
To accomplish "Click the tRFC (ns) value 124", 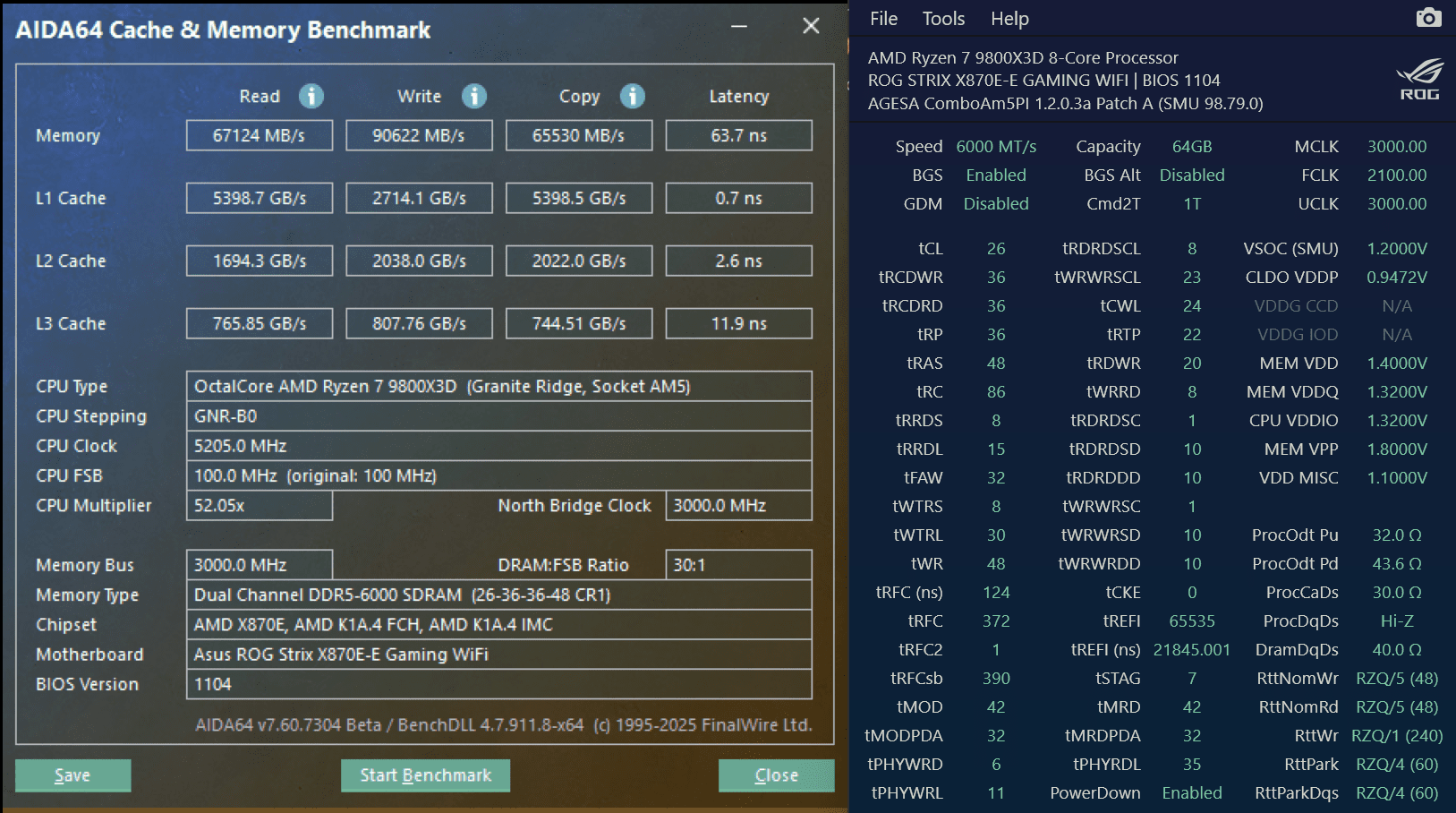I will 996,593.
